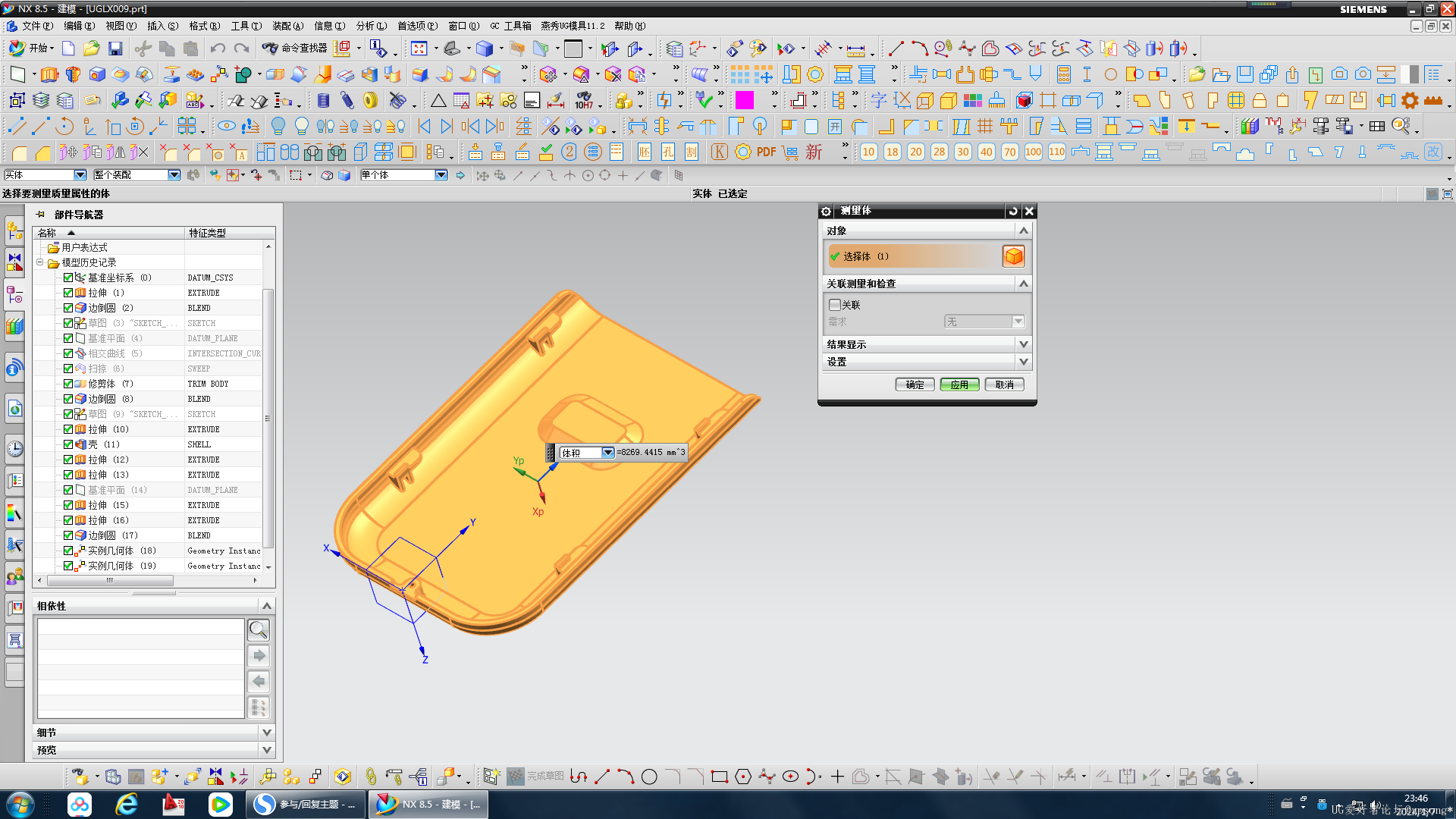This screenshot has height=819, width=1456.
Task: Open the 体积 measurement dropdown
Action: point(607,453)
